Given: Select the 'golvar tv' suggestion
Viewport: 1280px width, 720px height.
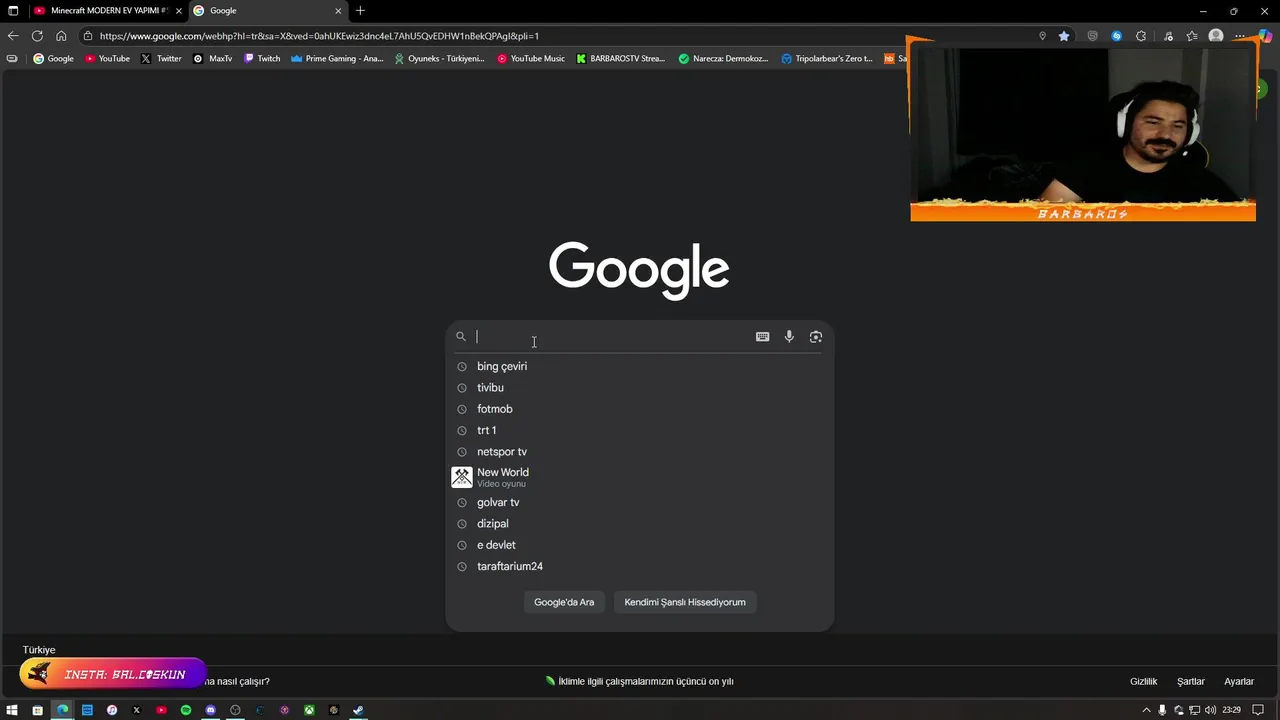Looking at the screenshot, I should pos(639,502).
